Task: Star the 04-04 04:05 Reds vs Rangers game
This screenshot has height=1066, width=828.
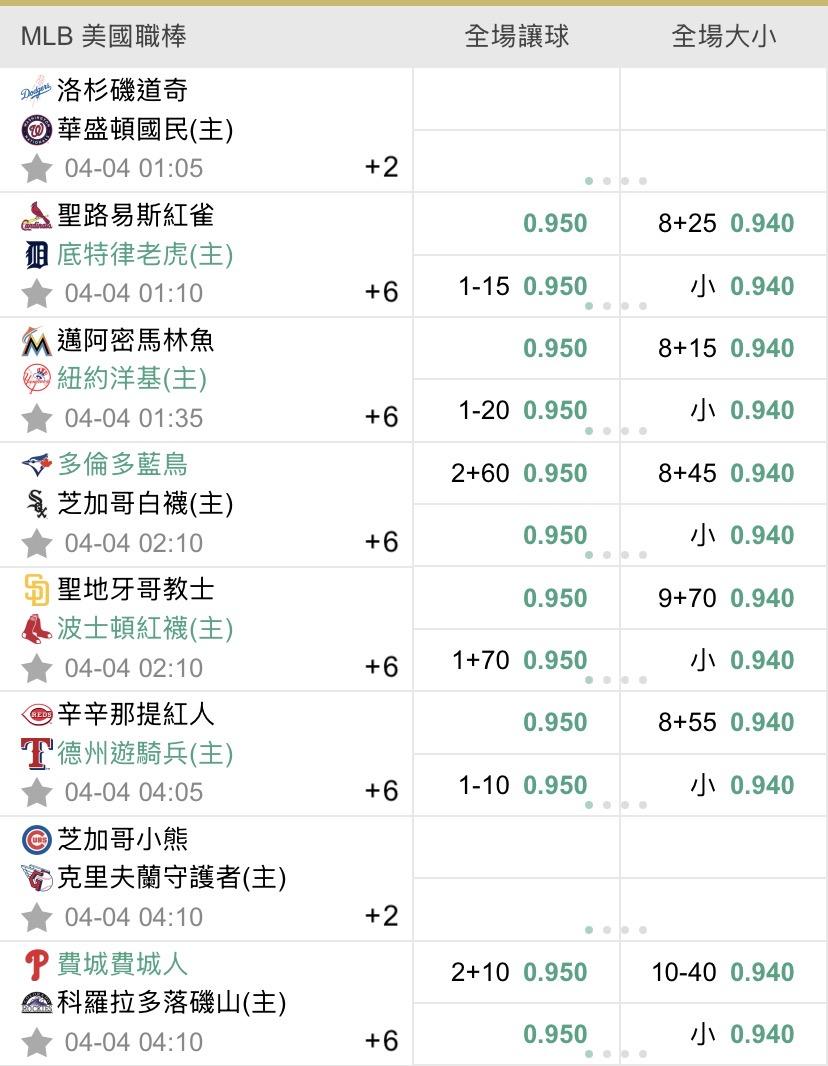Action: pyautogui.click(x=37, y=792)
